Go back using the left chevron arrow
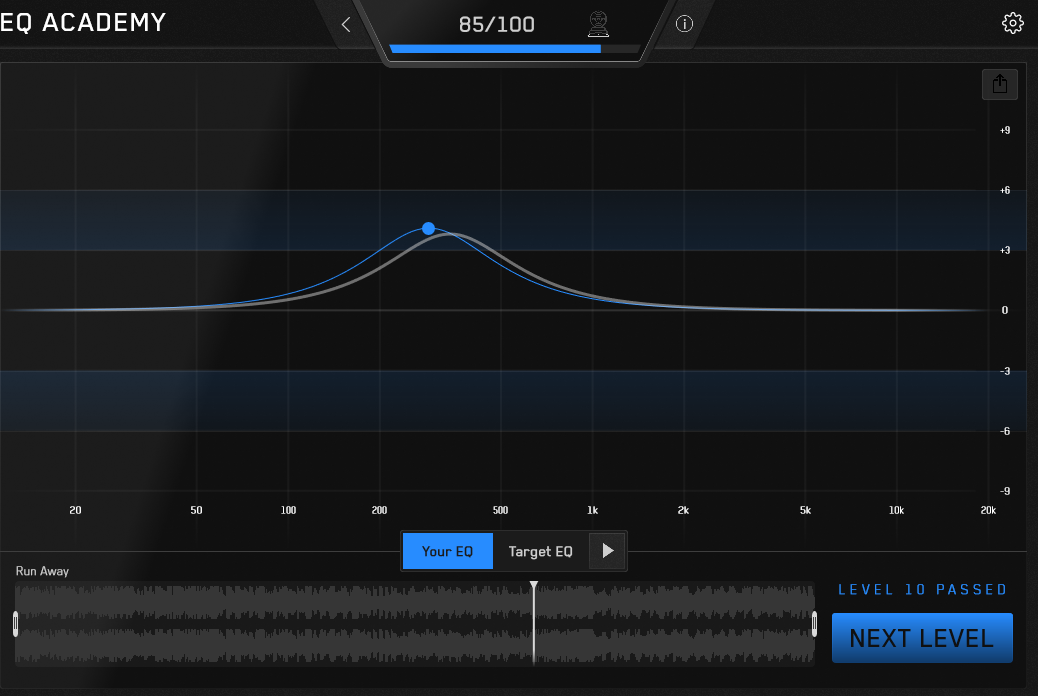The width and height of the screenshot is (1038, 696). (x=346, y=25)
